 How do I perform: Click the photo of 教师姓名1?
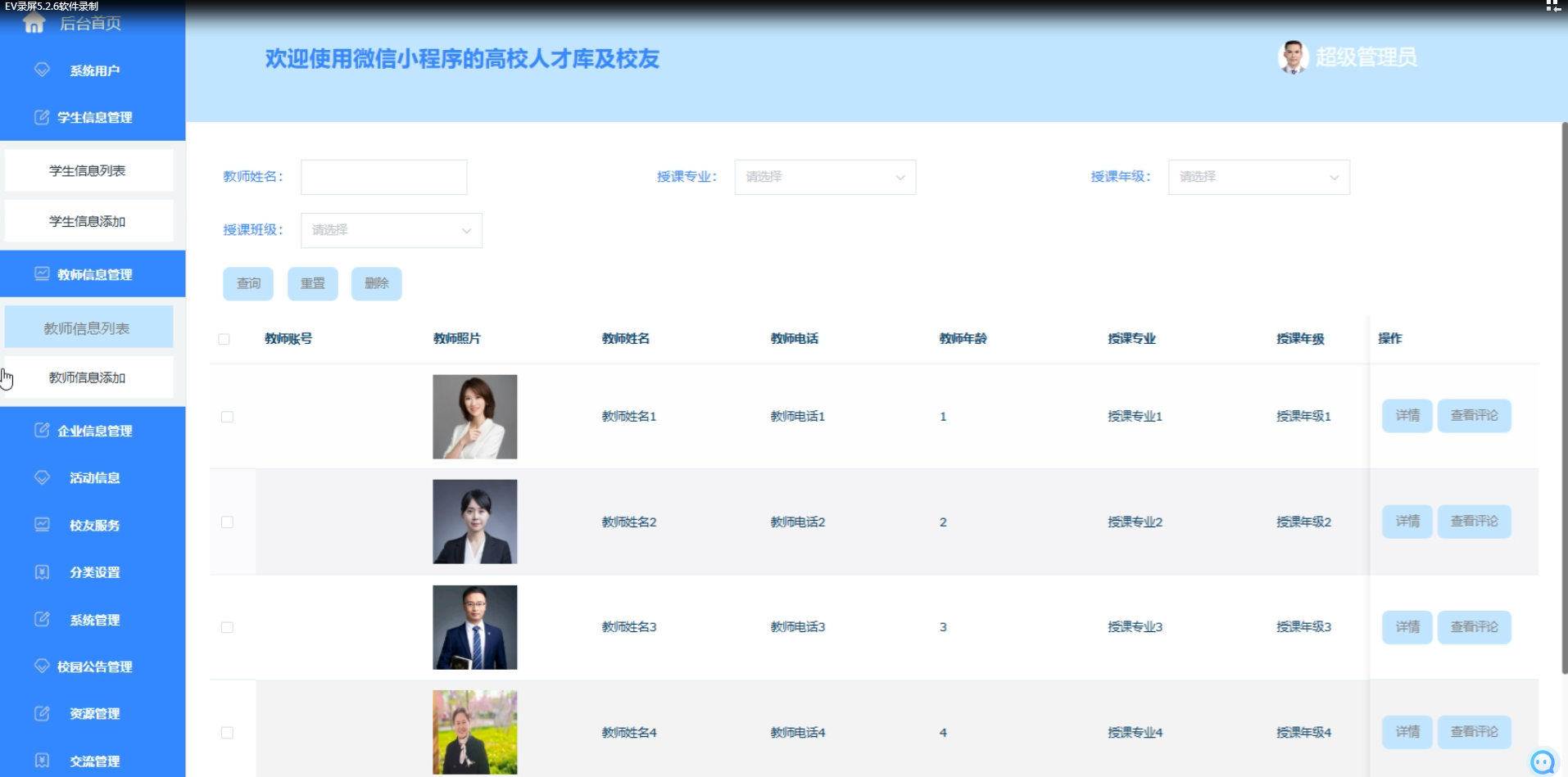point(475,417)
